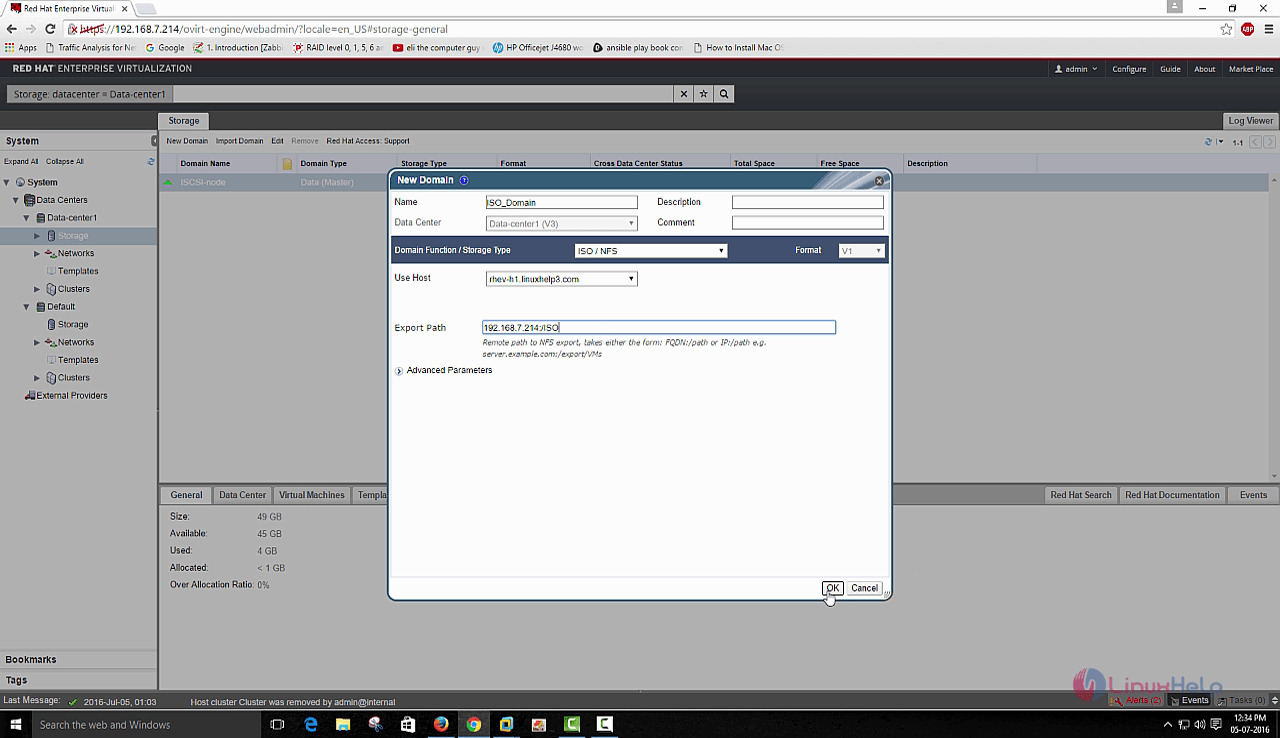This screenshot has width=1280, height=738.
Task: Click the yellow shared-status column icon
Action: tap(287, 164)
